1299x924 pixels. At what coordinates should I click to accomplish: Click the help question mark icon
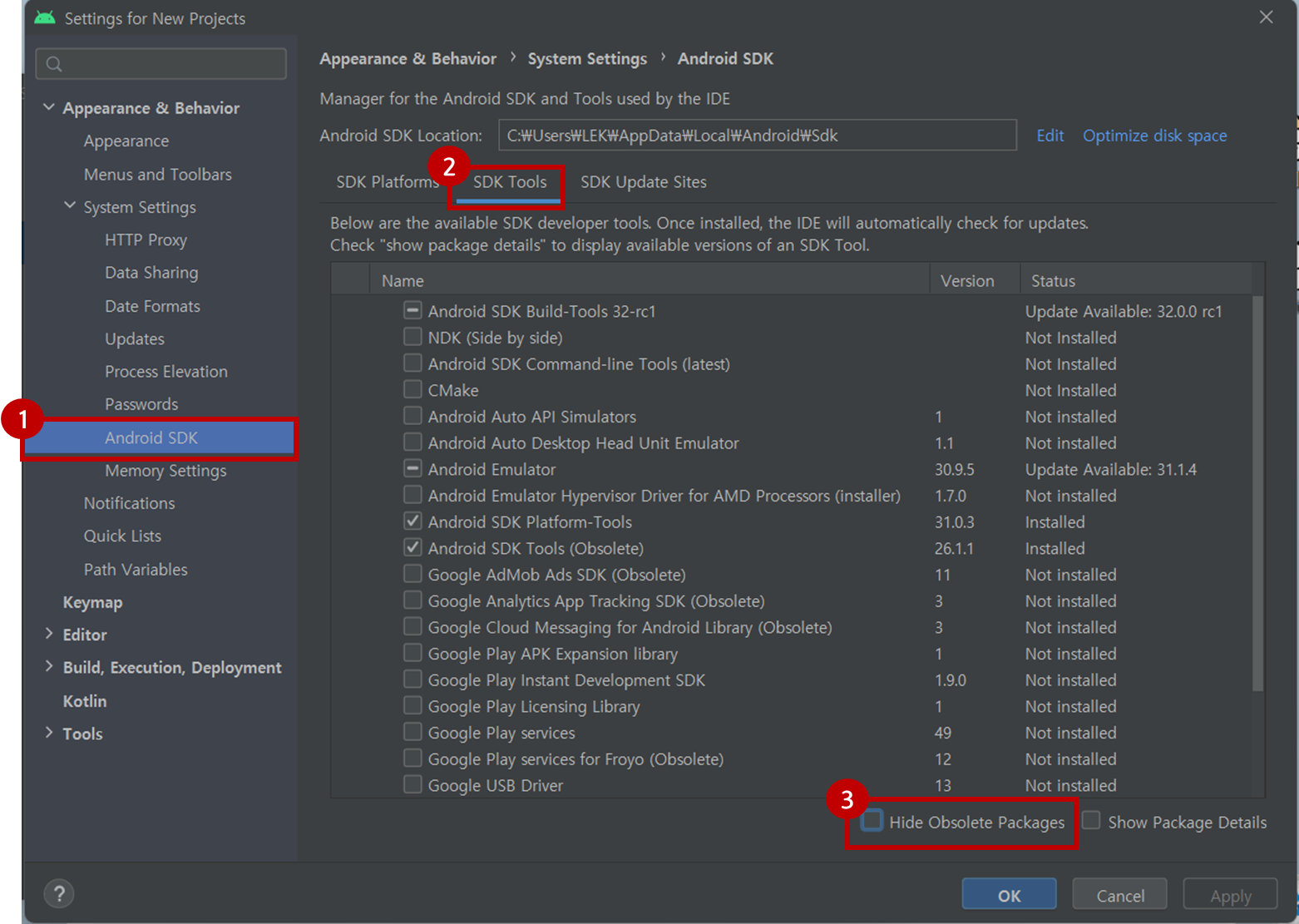point(59,894)
